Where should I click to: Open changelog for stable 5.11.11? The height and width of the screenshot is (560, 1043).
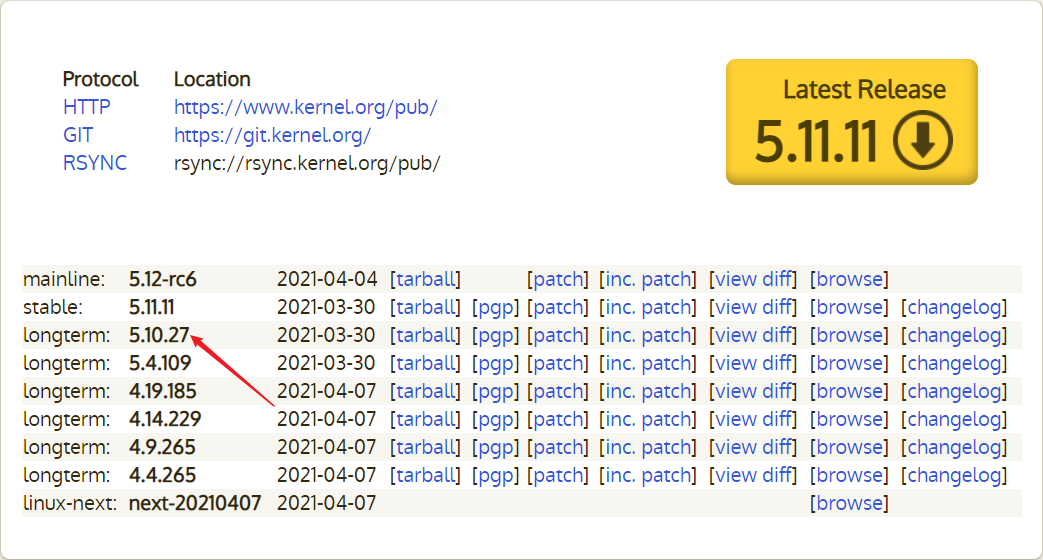tap(954, 307)
